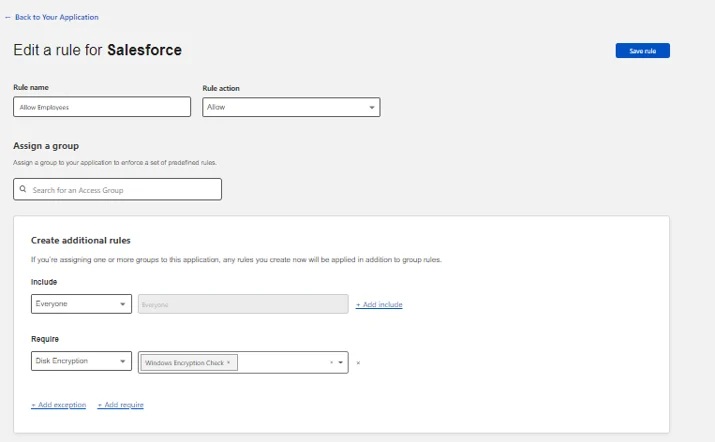
Task: Open the Include Everyone selector dropdown
Action: (x=81, y=304)
